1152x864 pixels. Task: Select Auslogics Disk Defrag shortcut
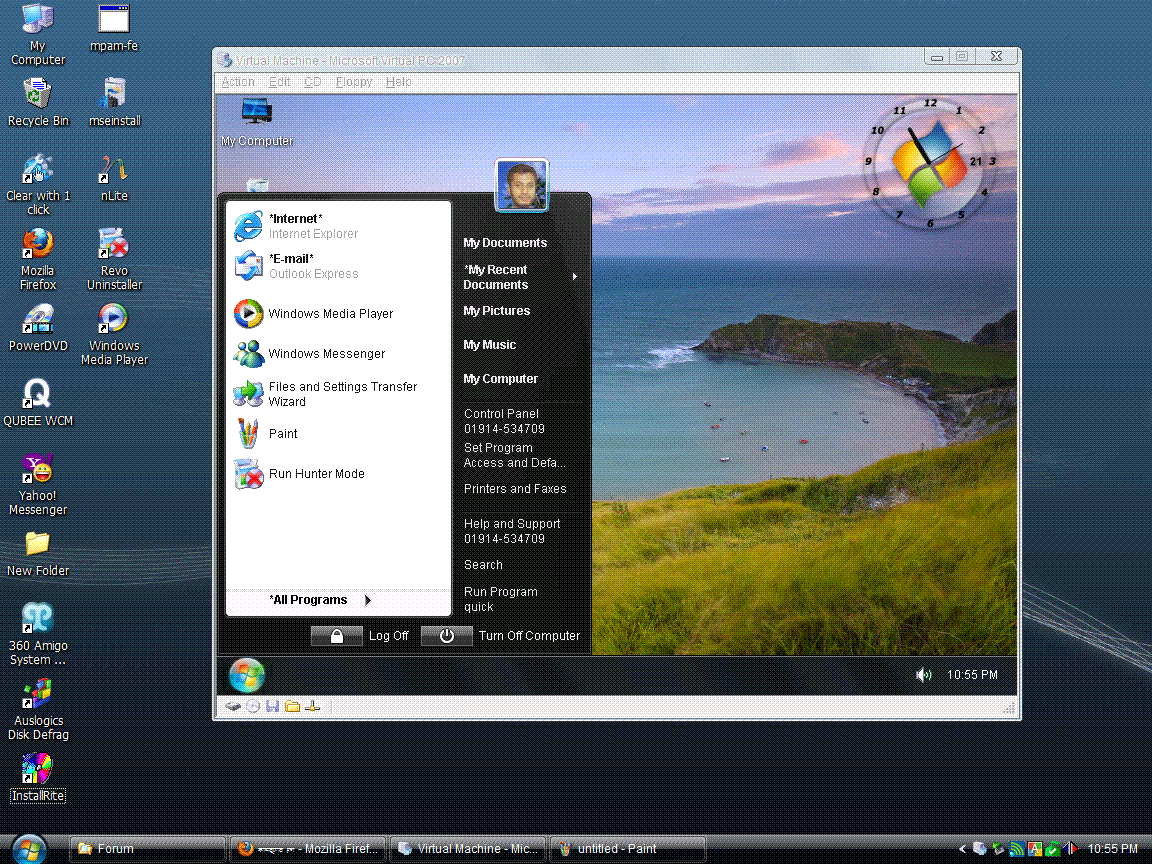pos(37,710)
